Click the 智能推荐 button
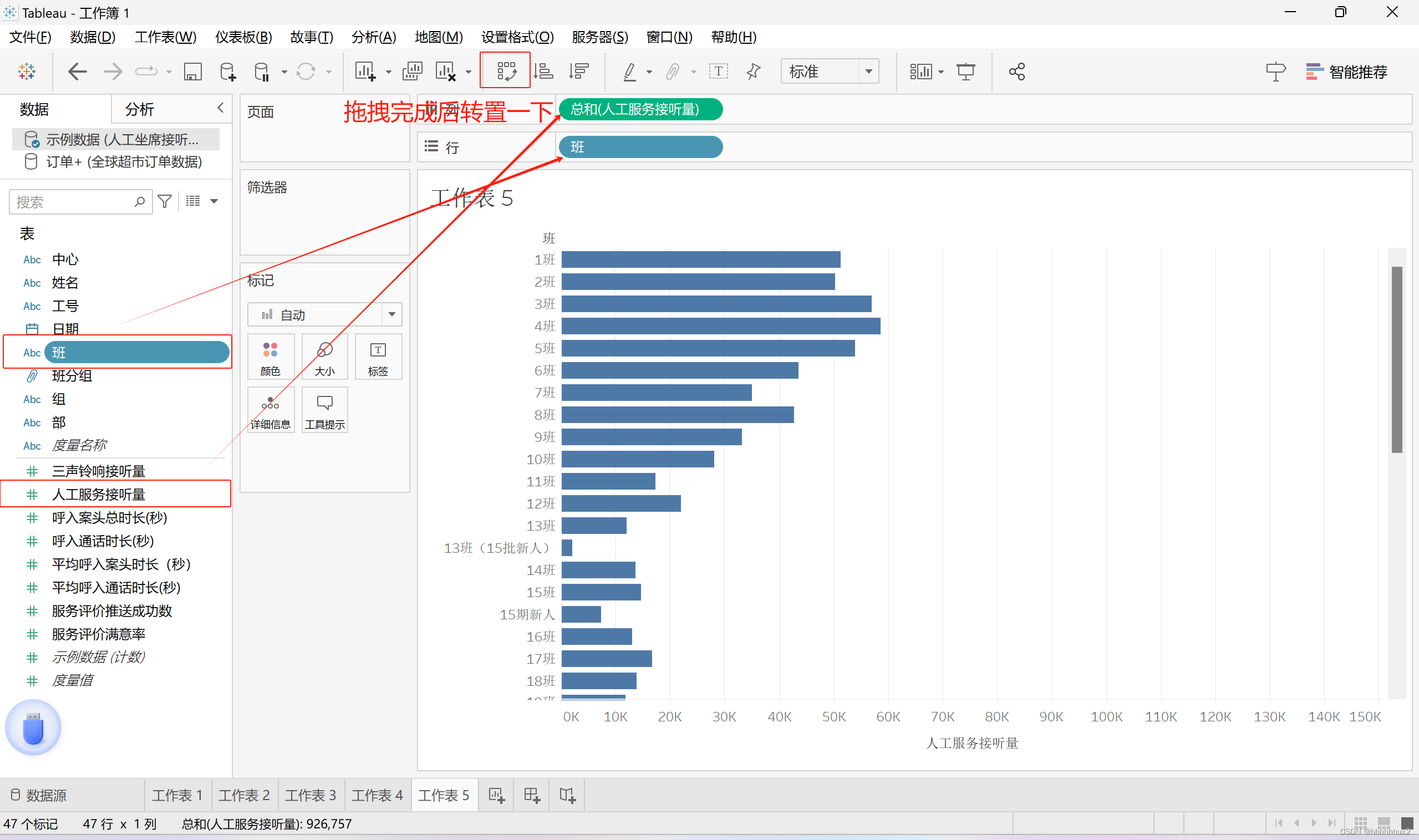This screenshot has height=840, width=1419. click(x=1346, y=72)
